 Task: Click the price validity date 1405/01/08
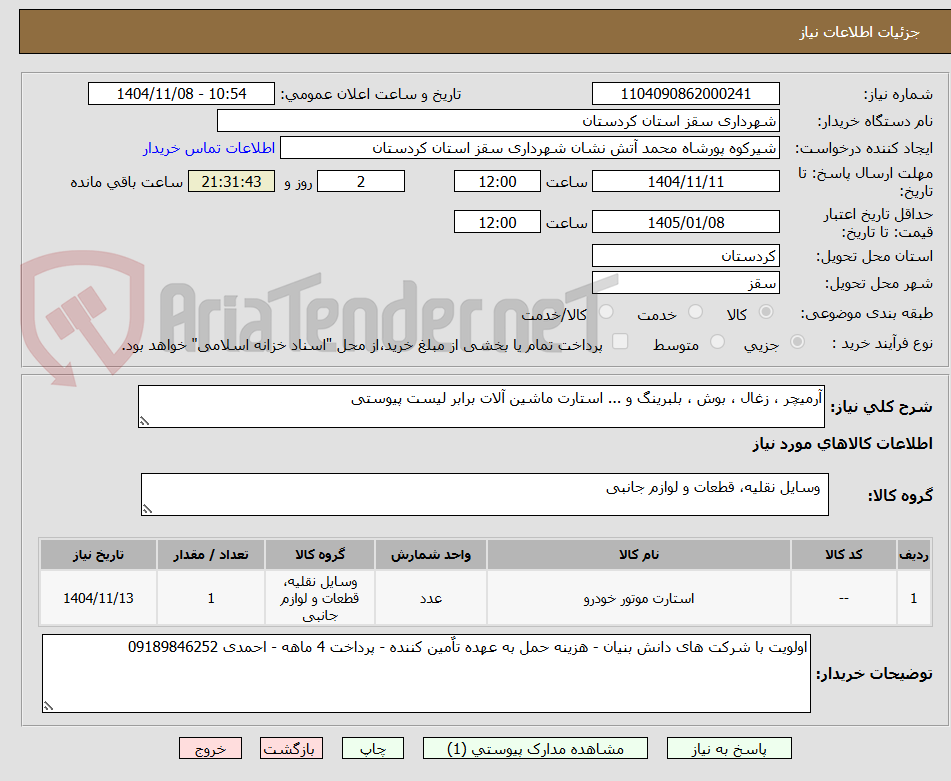[x=685, y=222]
